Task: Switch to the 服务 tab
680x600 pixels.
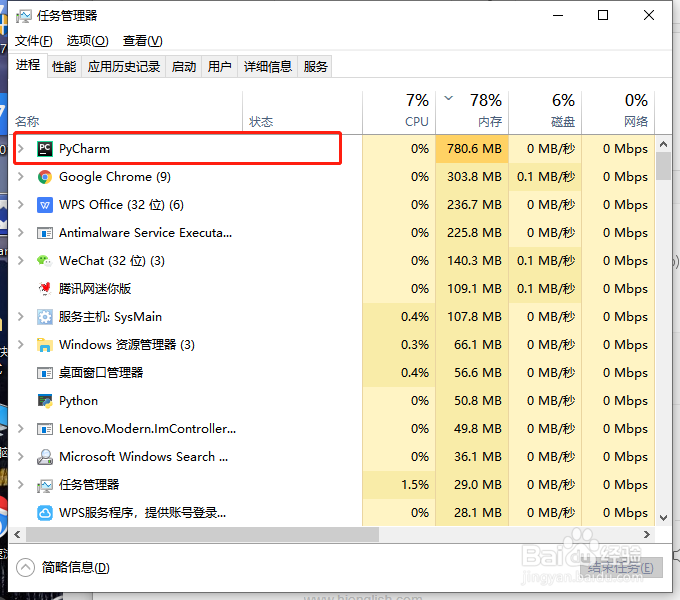Action: (x=315, y=67)
